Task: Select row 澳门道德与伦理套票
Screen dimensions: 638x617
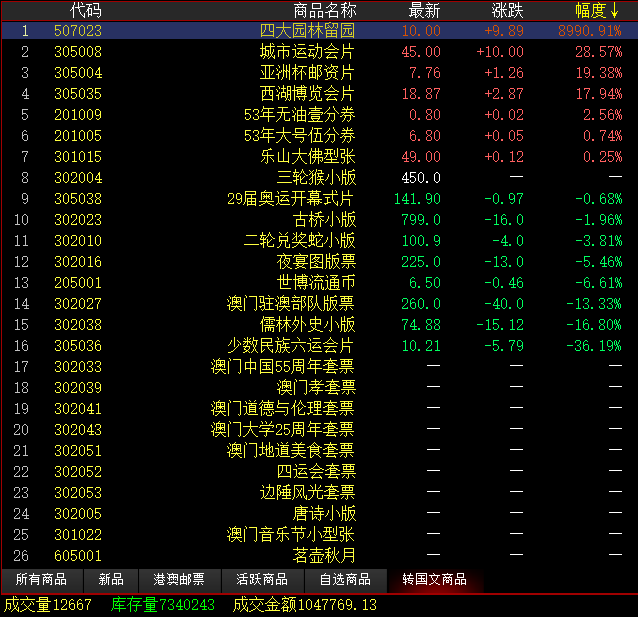Action: (319, 409)
